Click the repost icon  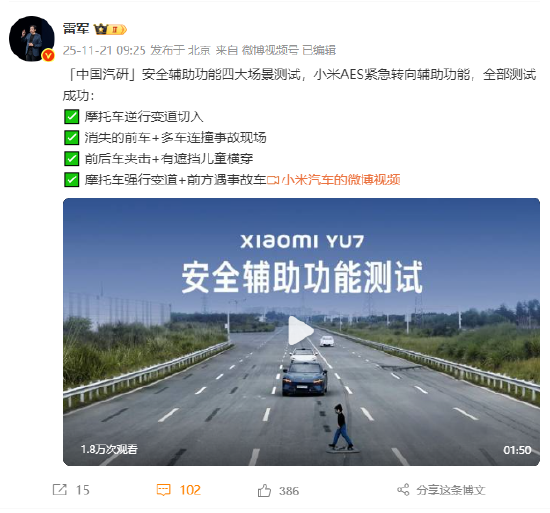click(x=60, y=490)
